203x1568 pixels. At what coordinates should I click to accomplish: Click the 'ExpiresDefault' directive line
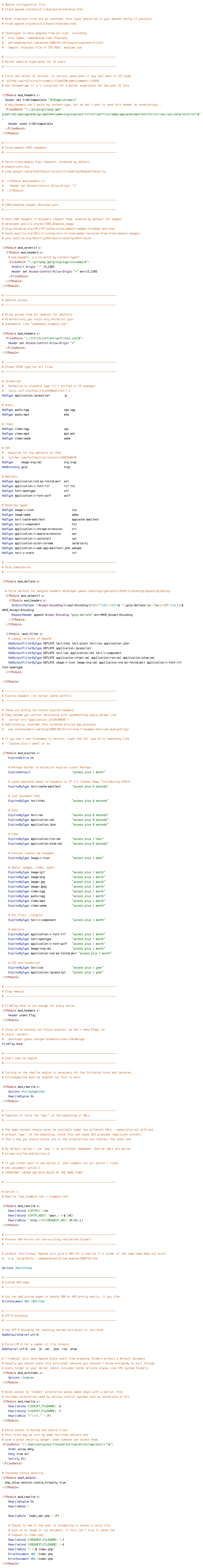point(57,772)
